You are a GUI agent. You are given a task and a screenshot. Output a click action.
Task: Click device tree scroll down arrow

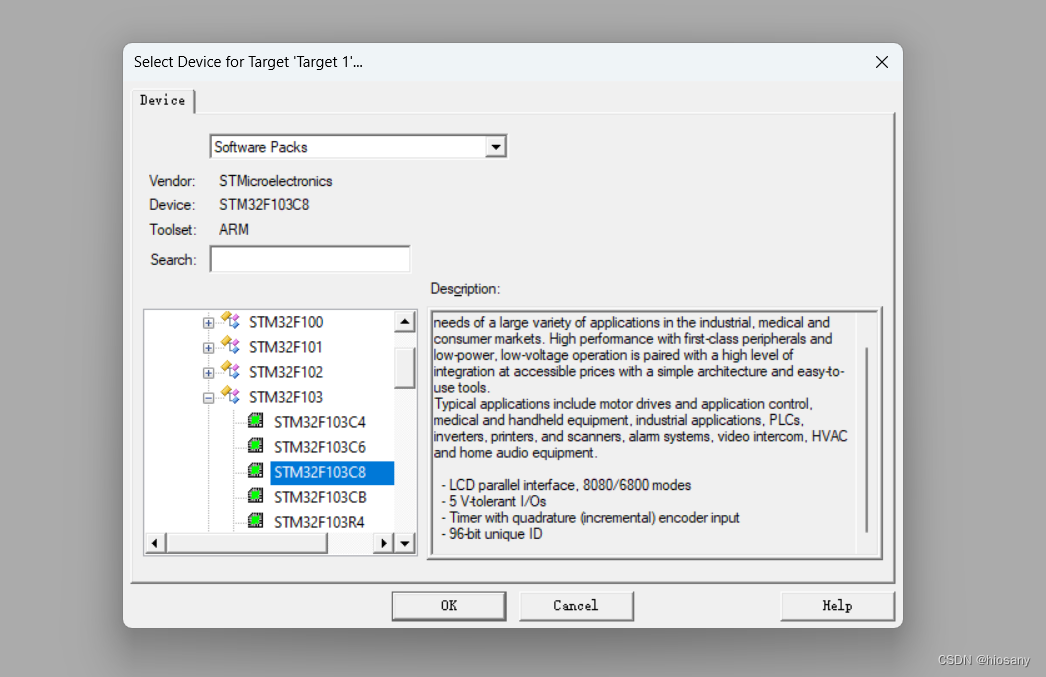click(405, 543)
